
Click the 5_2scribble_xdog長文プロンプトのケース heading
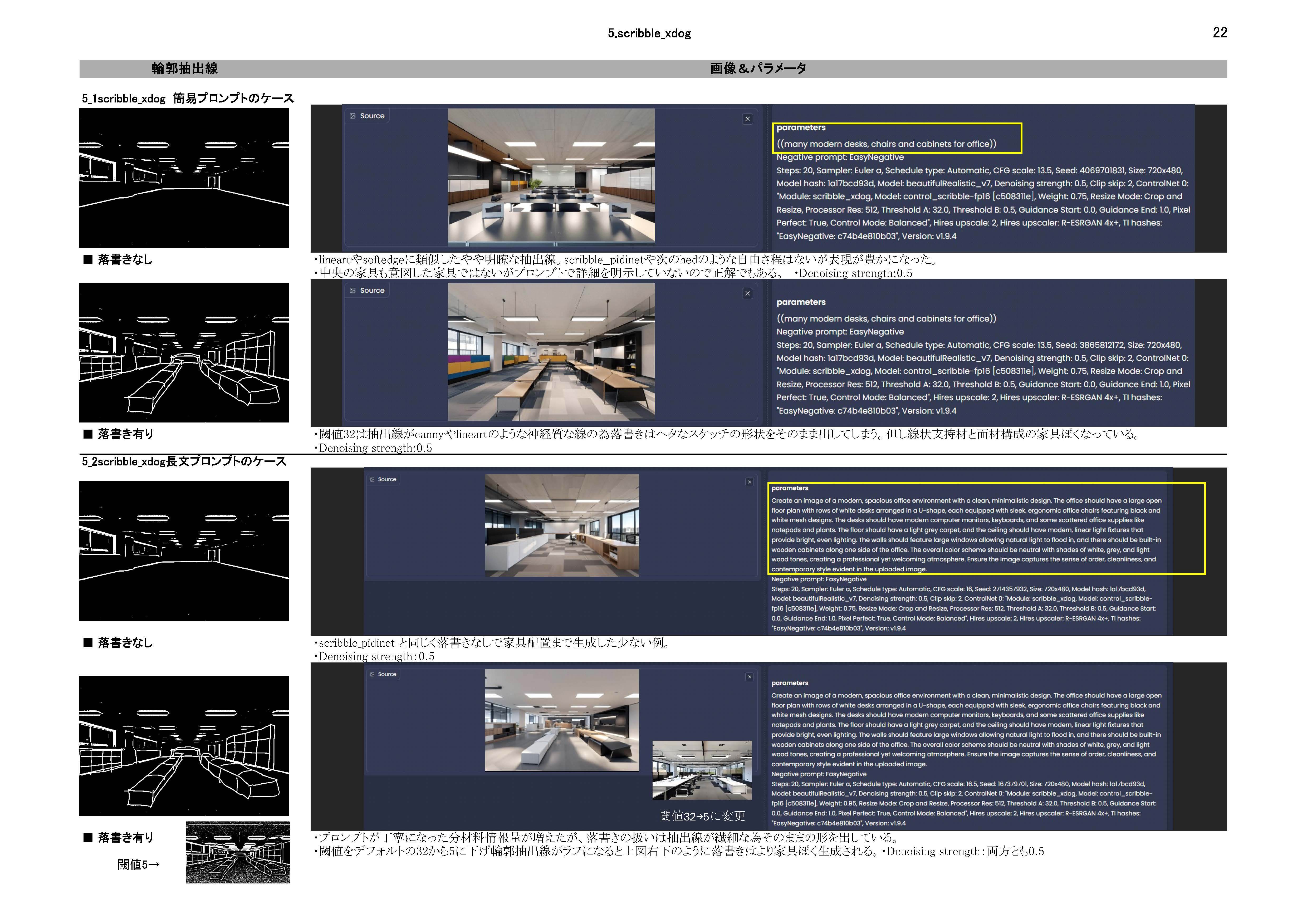184,461
